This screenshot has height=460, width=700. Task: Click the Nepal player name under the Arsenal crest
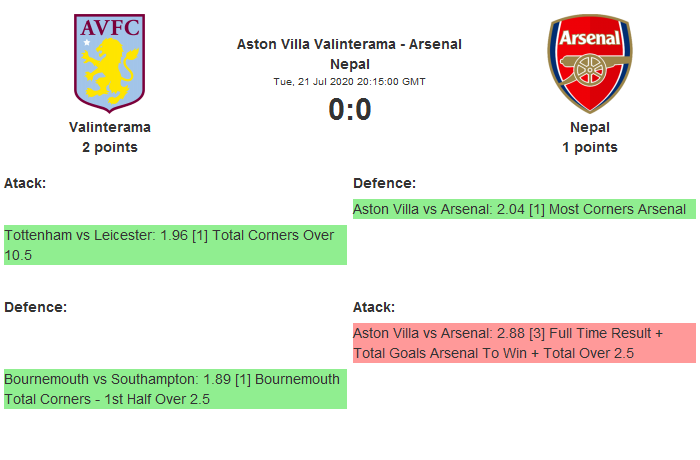coord(589,127)
